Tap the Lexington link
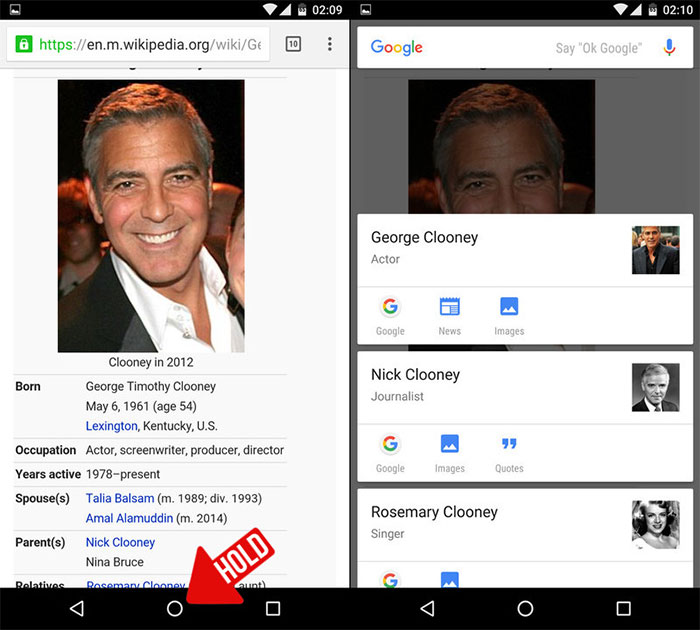 pos(111,426)
